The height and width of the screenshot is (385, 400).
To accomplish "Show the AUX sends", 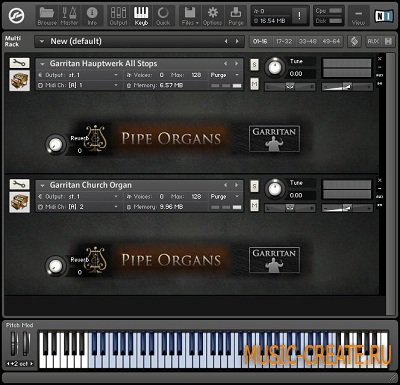I will [373, 41].
